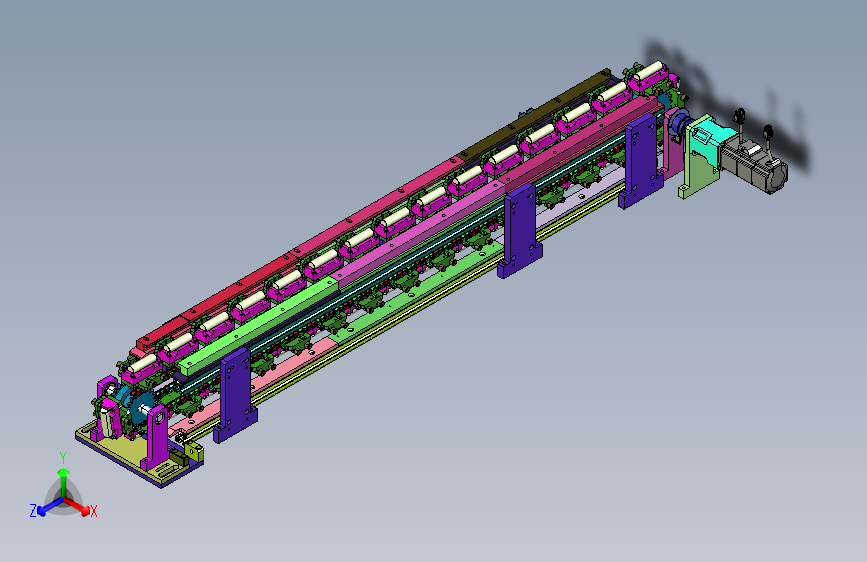Select the olive-brown top guide bar segment
This screenshot has height=562, width=867.
tap(535, 114)
